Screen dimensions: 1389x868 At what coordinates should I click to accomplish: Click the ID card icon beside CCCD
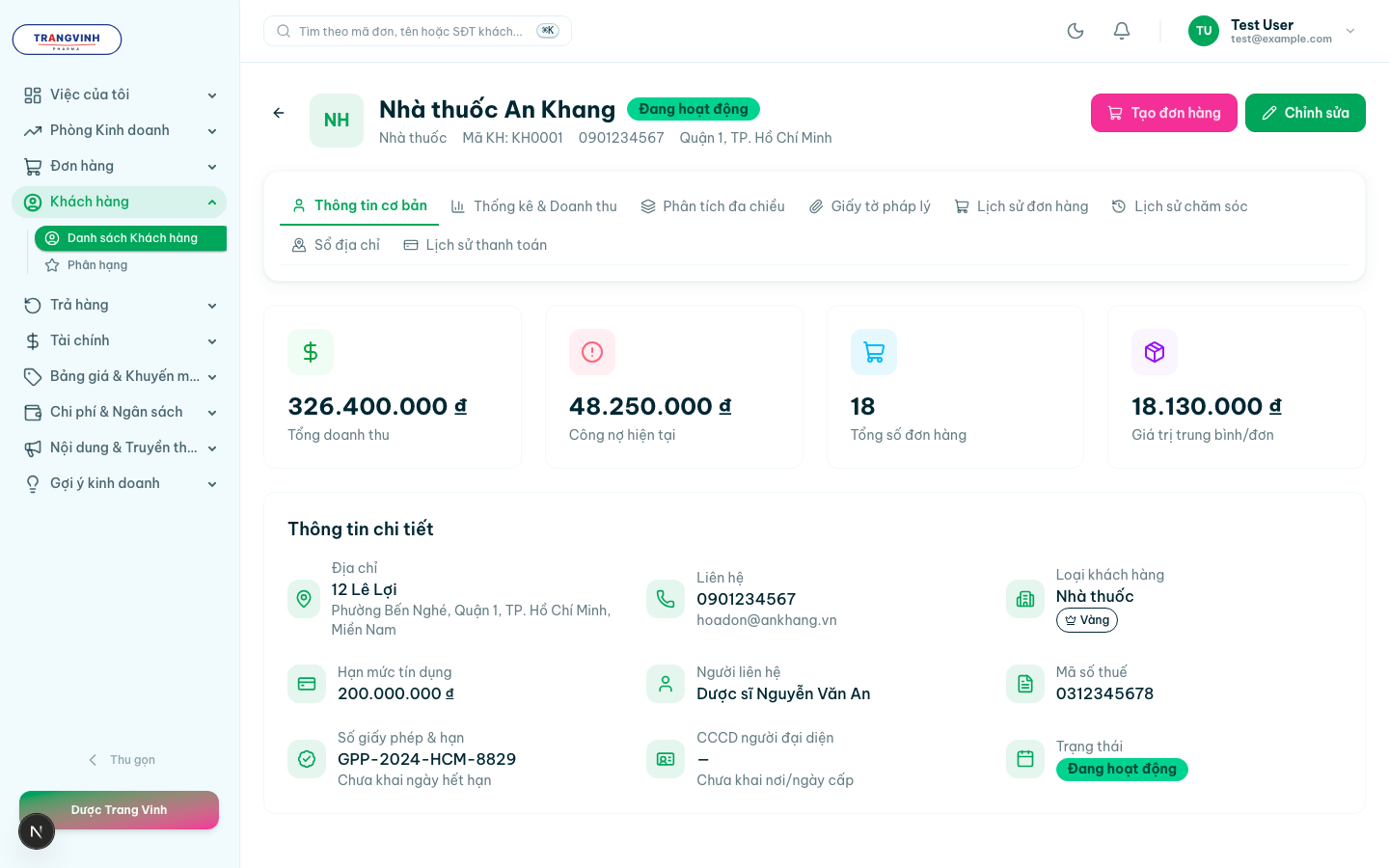(x=666, y=759)
